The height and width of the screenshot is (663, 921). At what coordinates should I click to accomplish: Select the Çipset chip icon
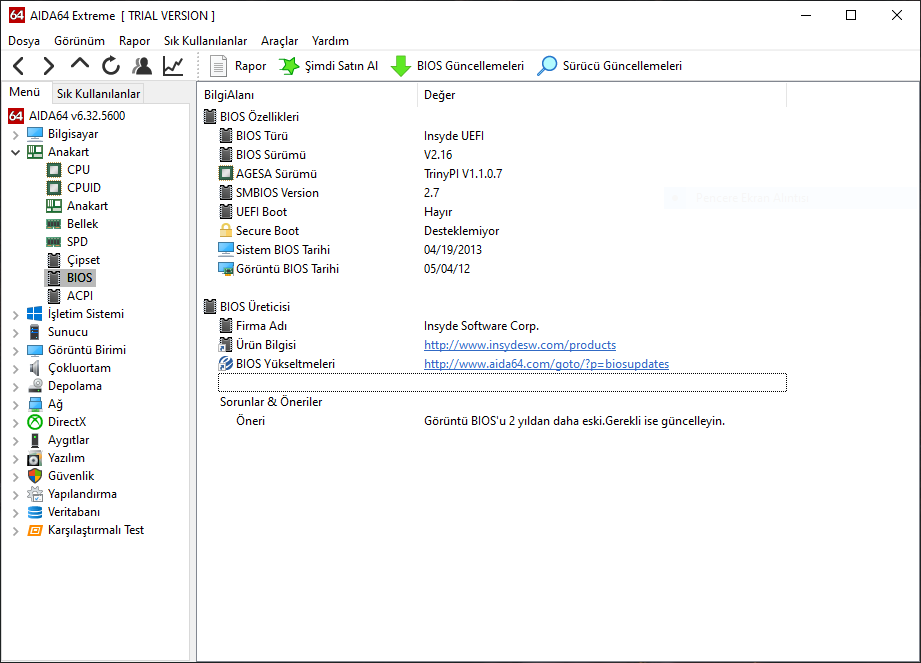(x=53, y=260)
